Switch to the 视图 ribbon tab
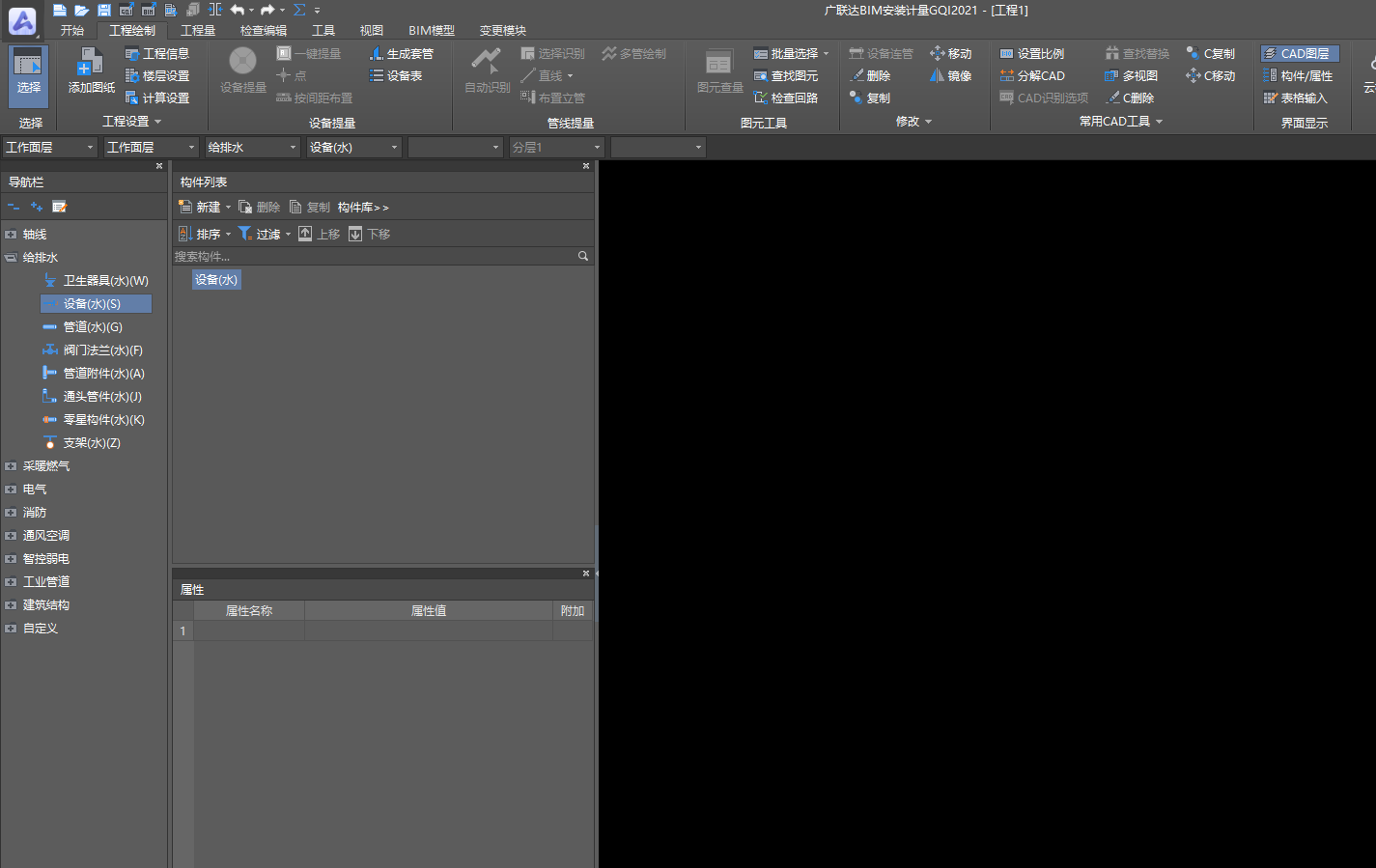 [372, 31]
